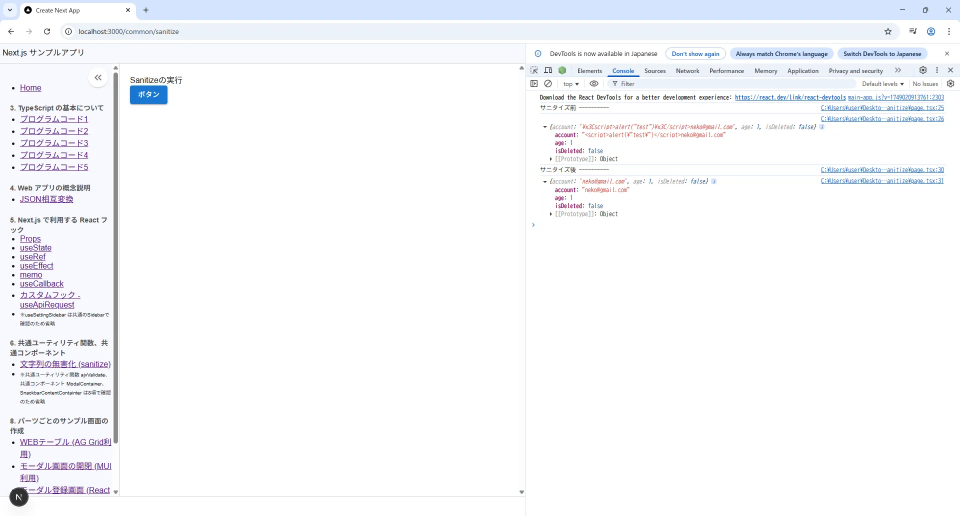Open console settings gear icon
The width and height of the screenshot is (960, 516).
point(950,84)
